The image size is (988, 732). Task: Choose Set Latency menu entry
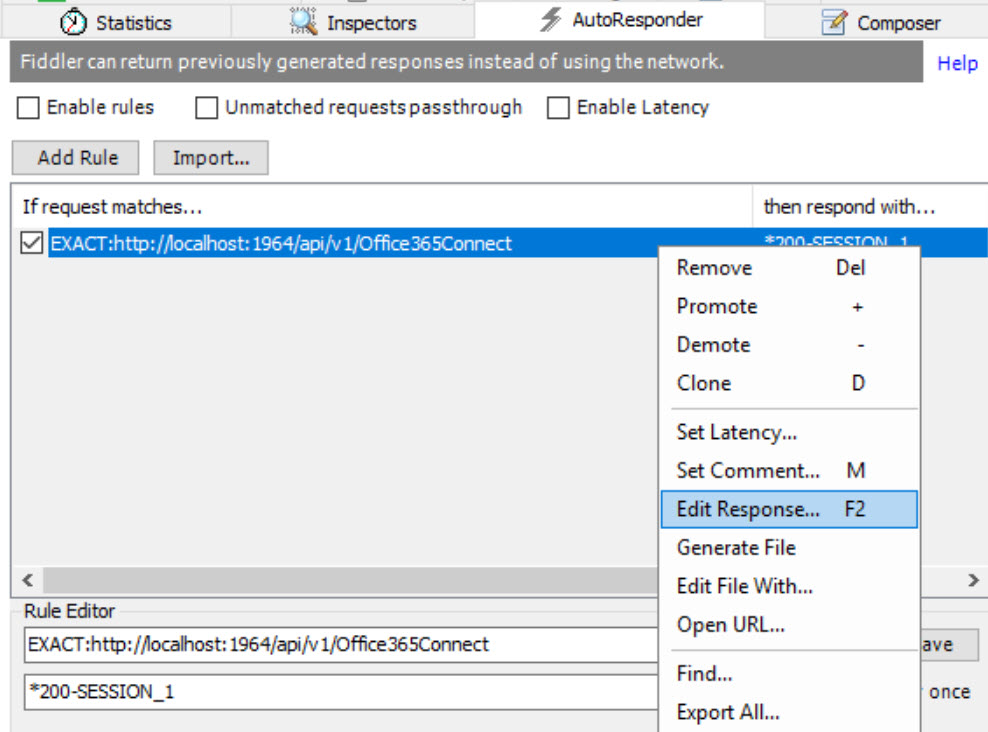(737, 432)
